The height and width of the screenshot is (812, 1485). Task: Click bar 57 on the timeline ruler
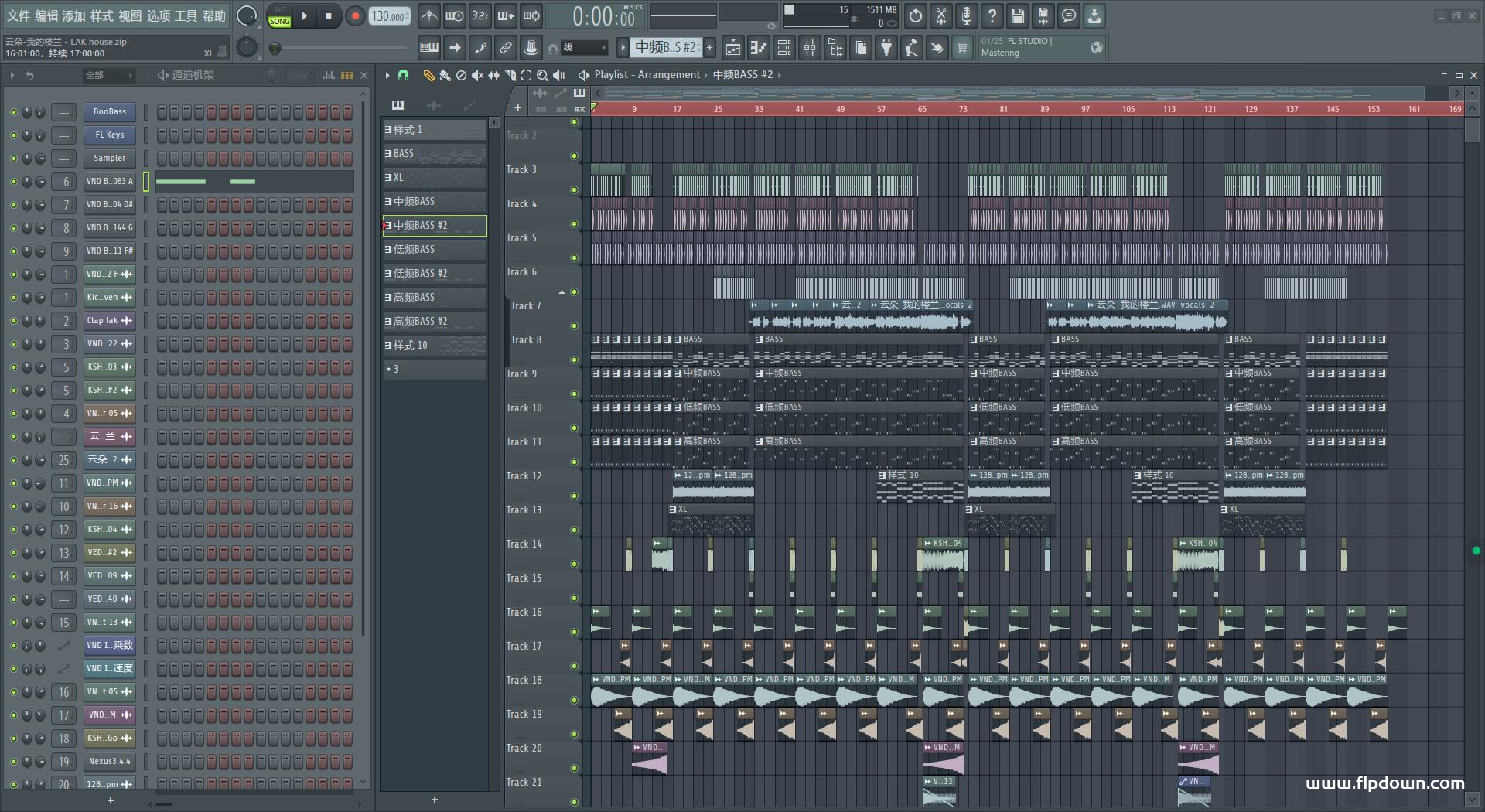881,109
